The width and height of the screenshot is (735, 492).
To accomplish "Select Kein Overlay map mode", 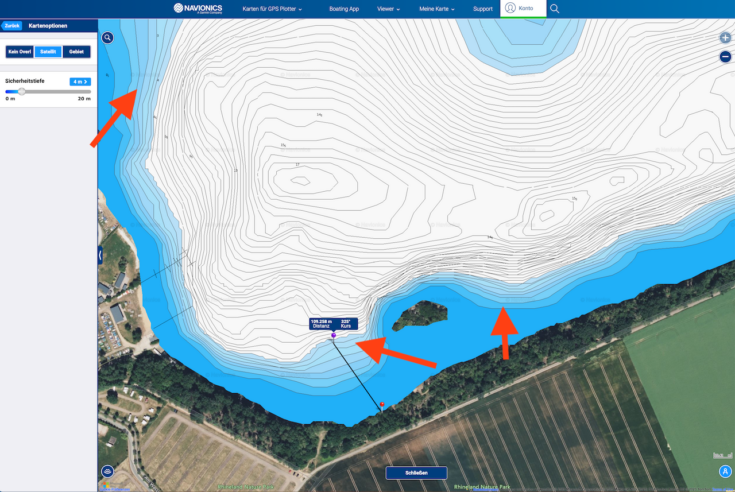I will point(20,52).
